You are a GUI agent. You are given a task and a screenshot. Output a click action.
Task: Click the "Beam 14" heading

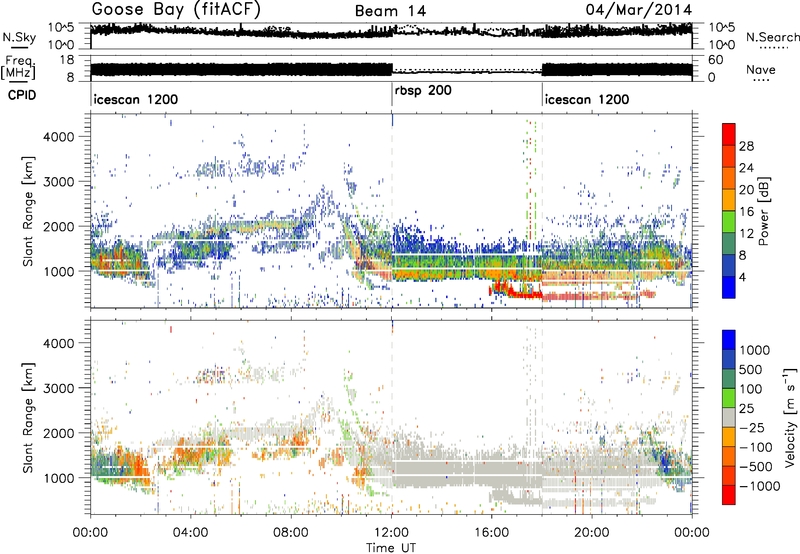pyautogui.click(x=390, y=11)
